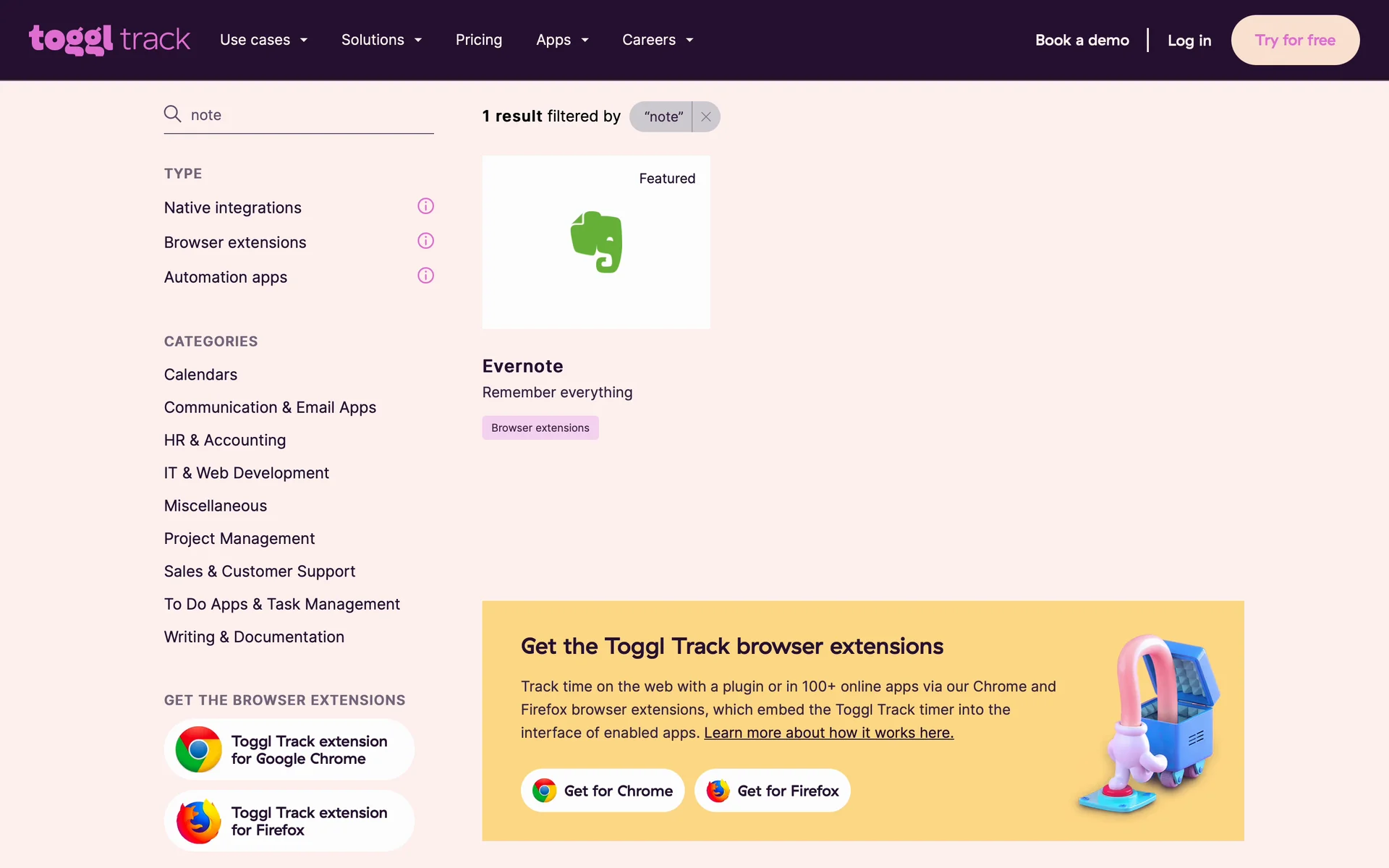The width and height of the screenshot is (1389, 868).
Task: Open info icon for Automation apps
Action: click(x=425, y=276)
